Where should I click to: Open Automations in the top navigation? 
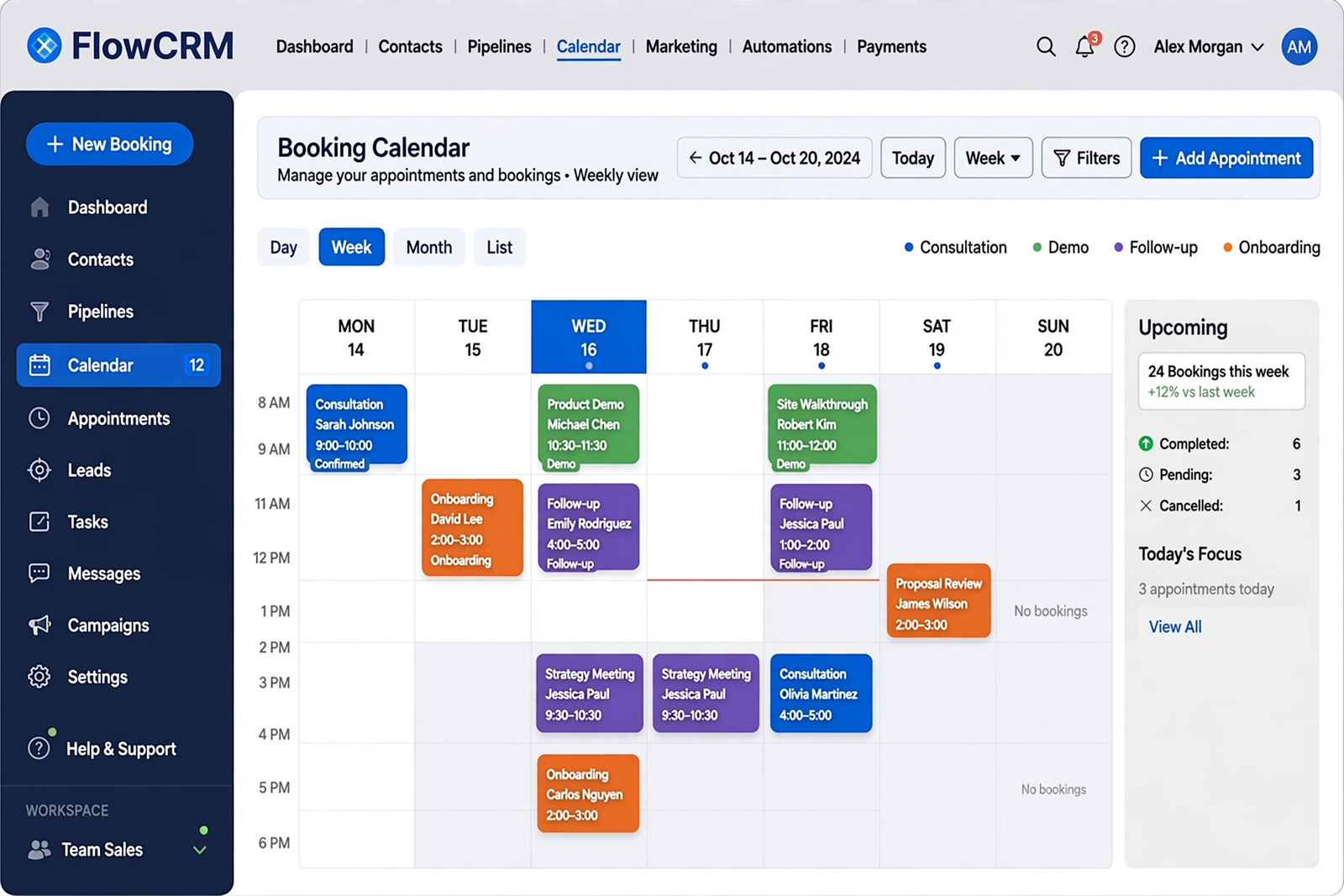tap(787, 47)
